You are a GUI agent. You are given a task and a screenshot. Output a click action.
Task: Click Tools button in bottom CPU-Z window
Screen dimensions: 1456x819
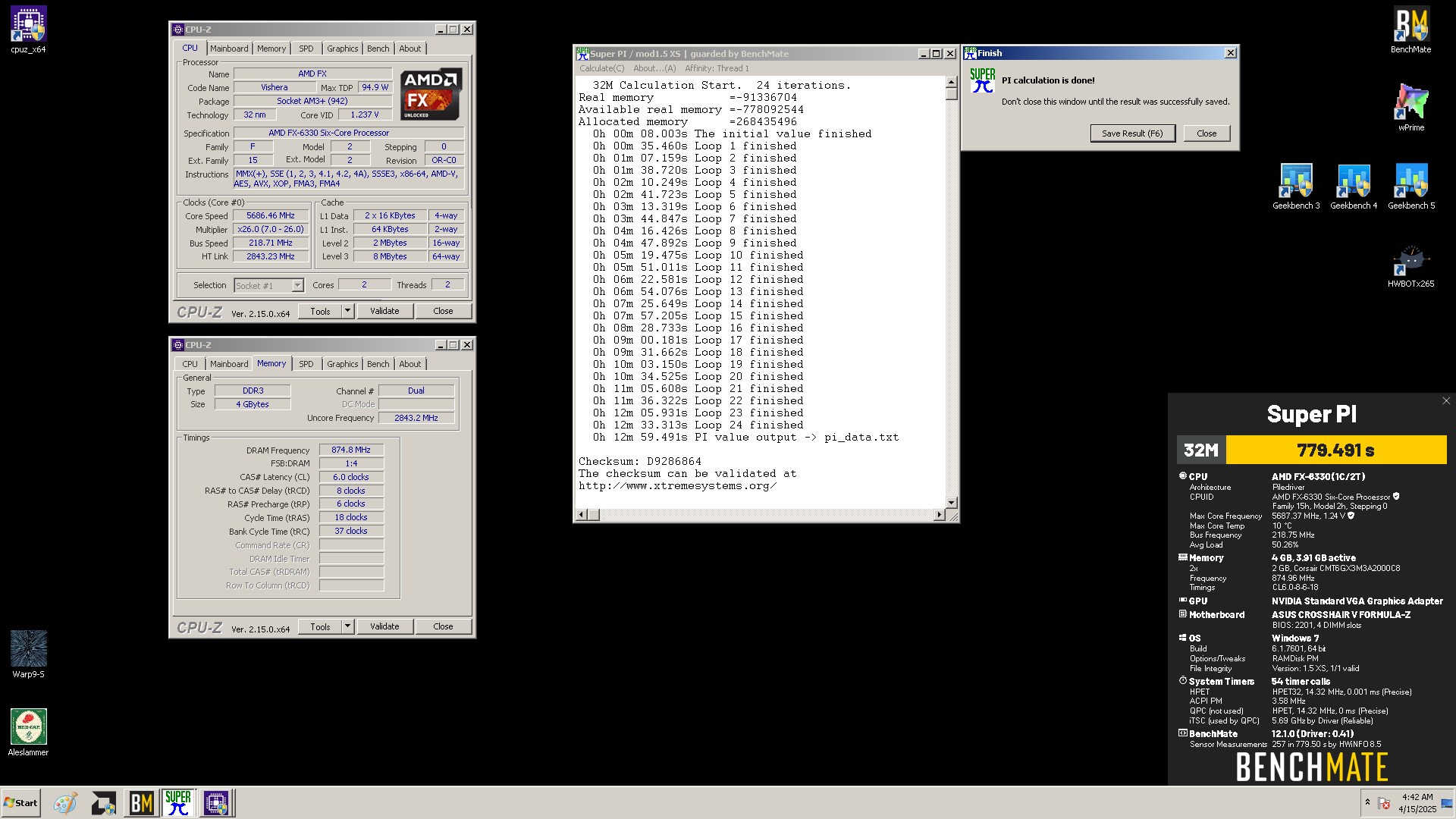pyautogui.click(x=320, y=627)
